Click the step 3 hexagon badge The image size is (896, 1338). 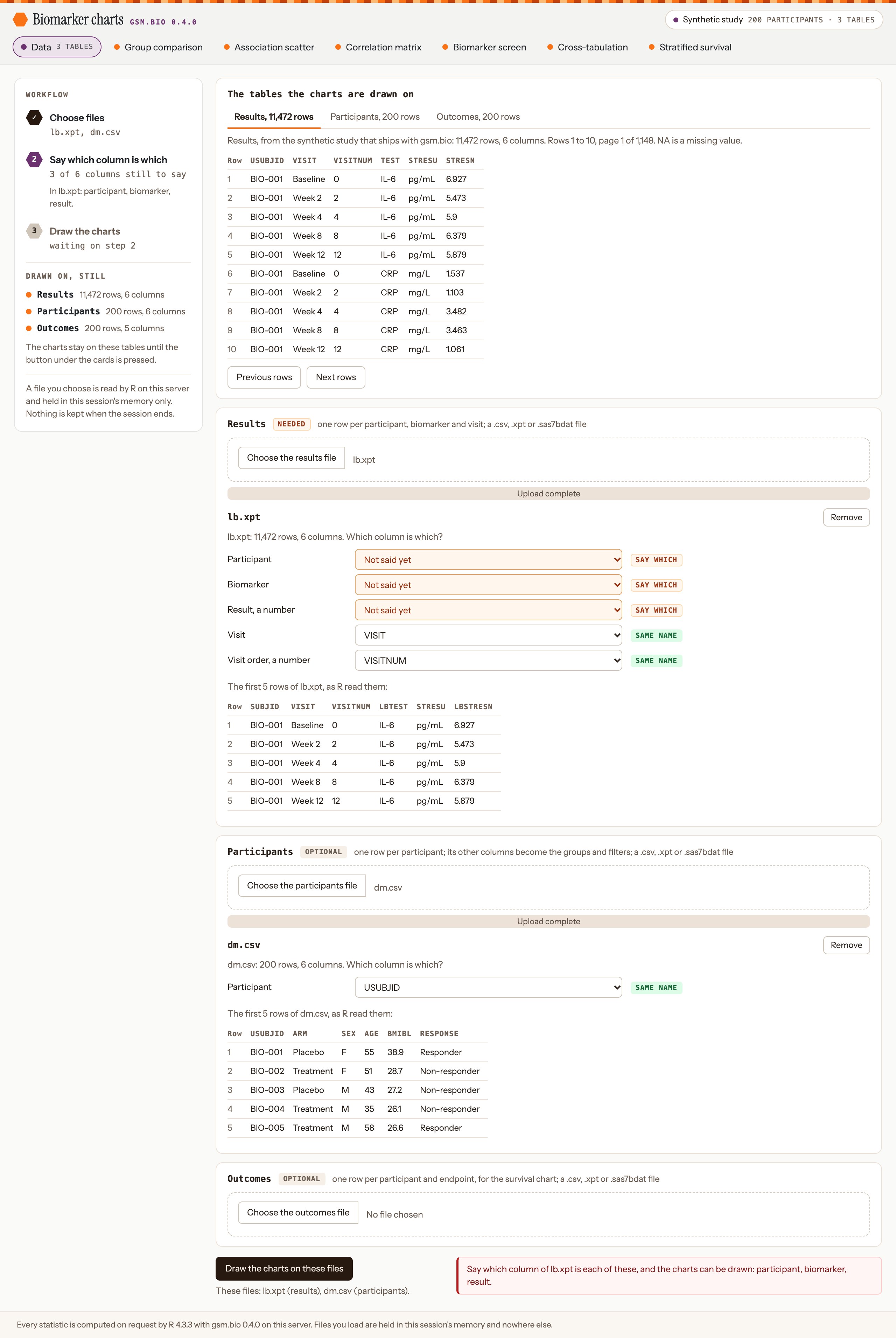coord(34,231)
